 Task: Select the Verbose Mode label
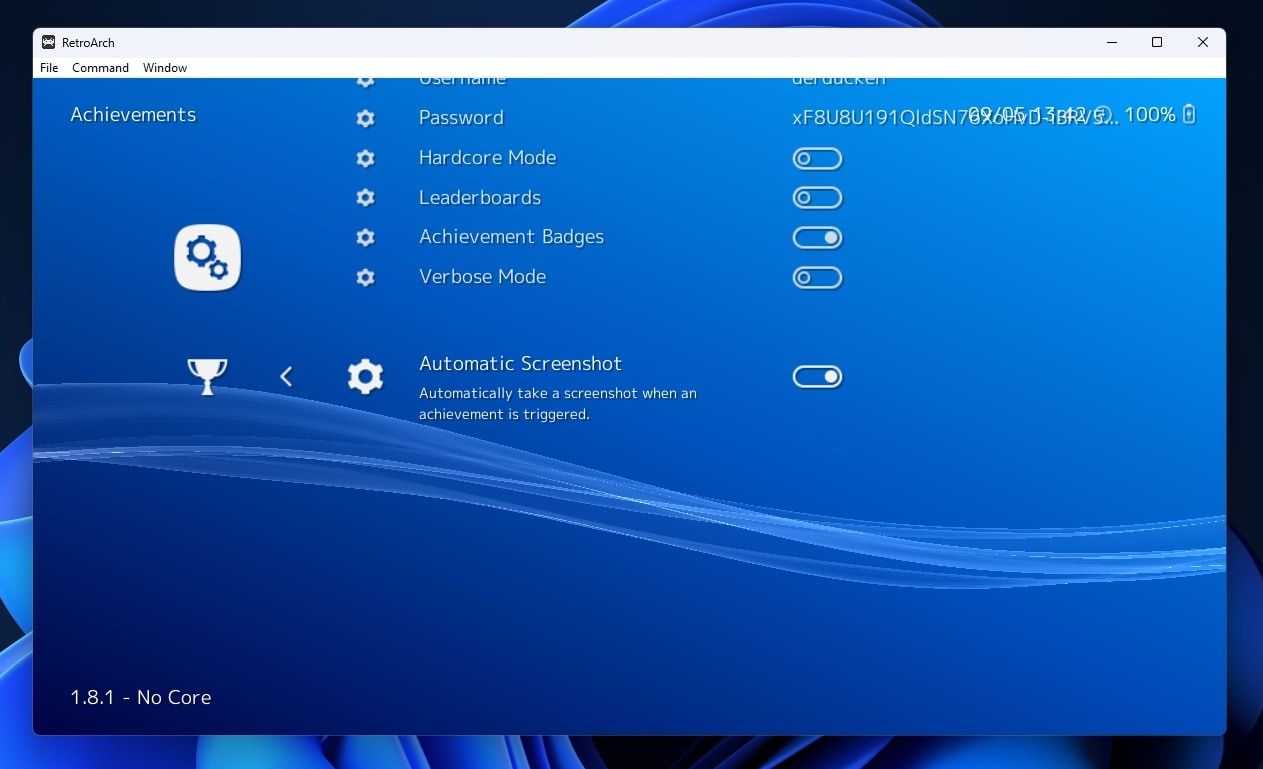coord(482,277)
